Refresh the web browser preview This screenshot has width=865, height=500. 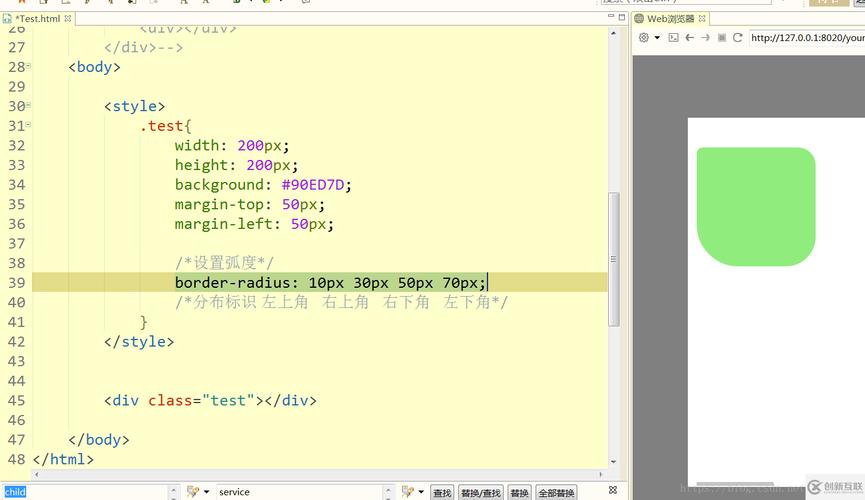pyautogui.click(x=738, y=38)
